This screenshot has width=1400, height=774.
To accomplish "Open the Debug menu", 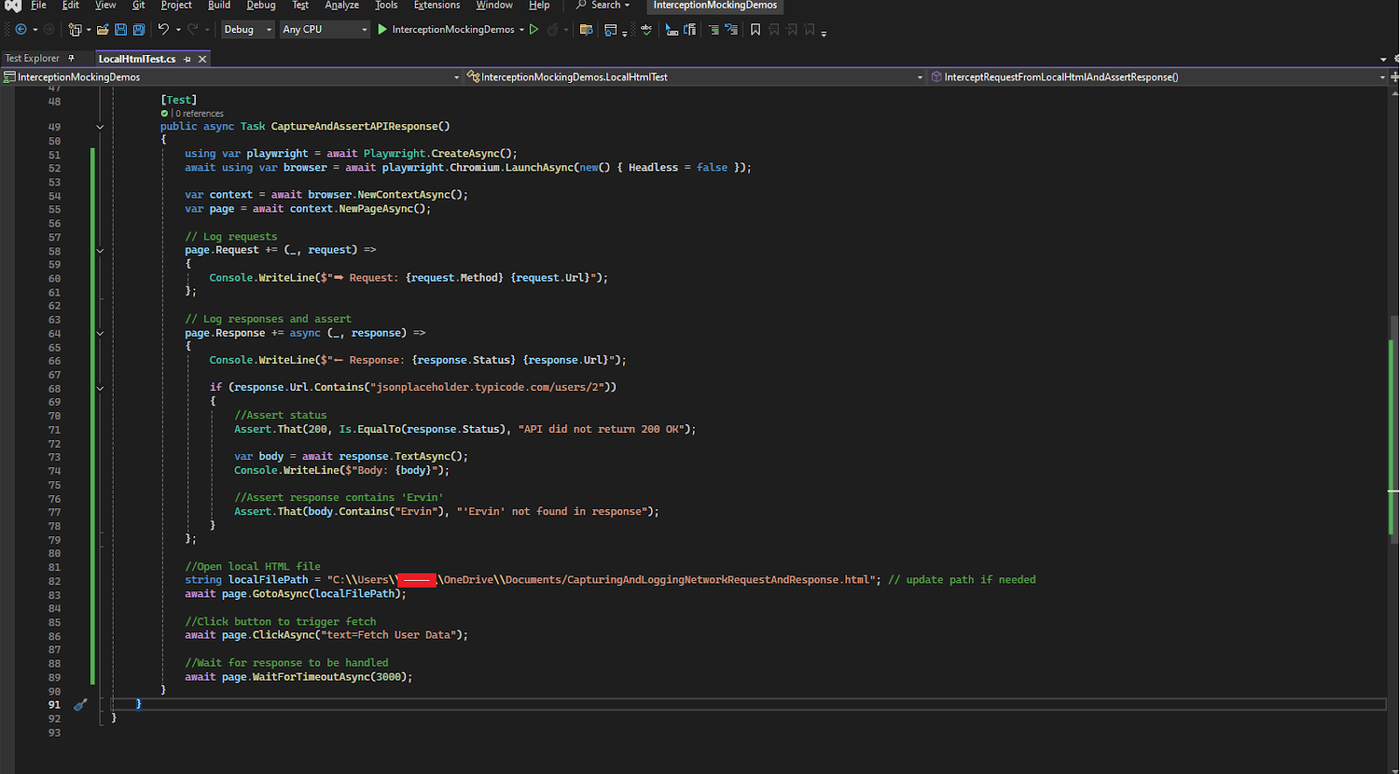I will tap(261, 6).
